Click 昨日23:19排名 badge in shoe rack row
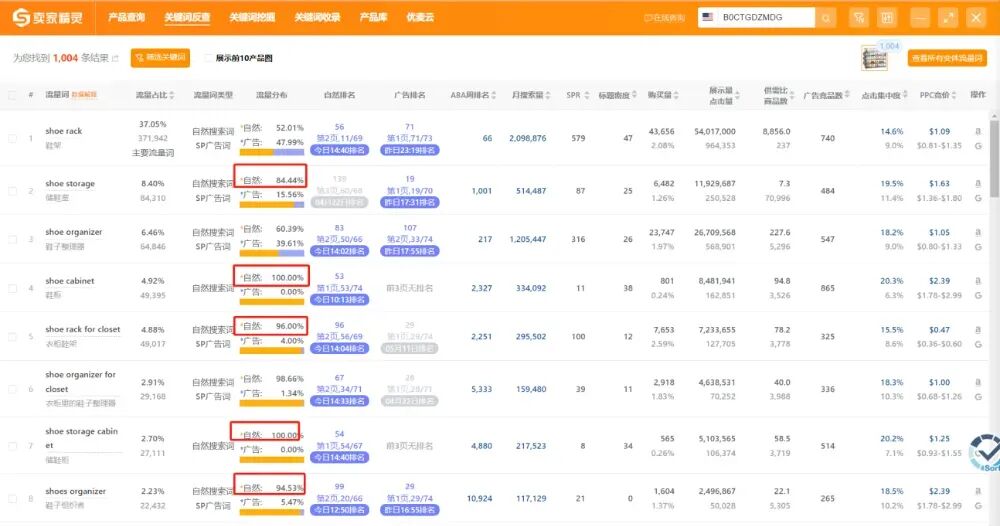Viewport: 1000px width, 526px height. 409,150
